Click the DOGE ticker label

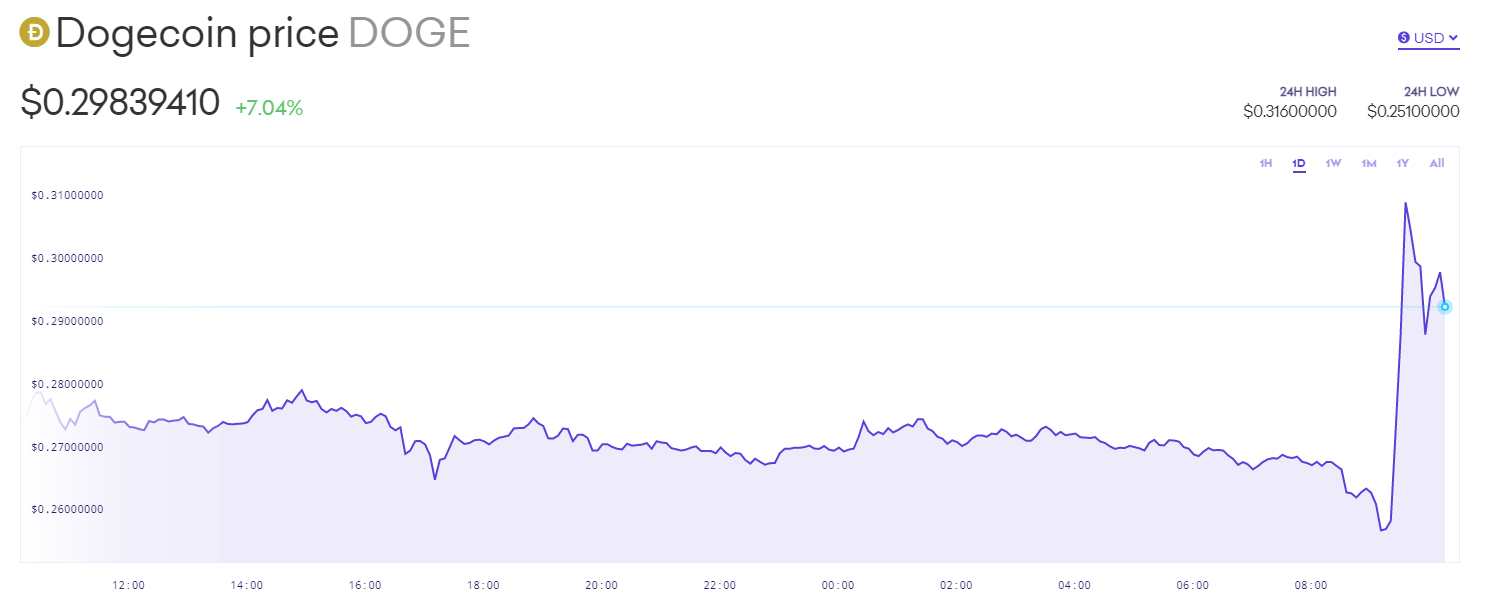click(x=410, y=32)
